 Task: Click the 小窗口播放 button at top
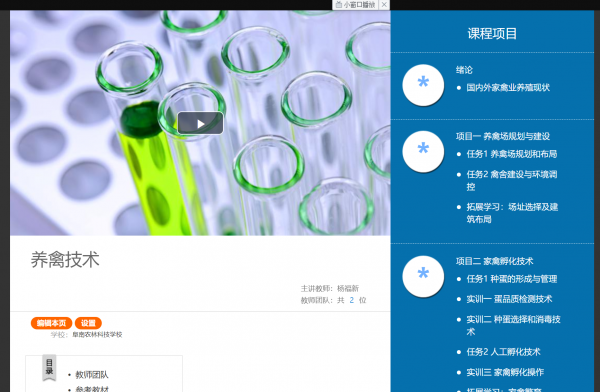point(355,5)
